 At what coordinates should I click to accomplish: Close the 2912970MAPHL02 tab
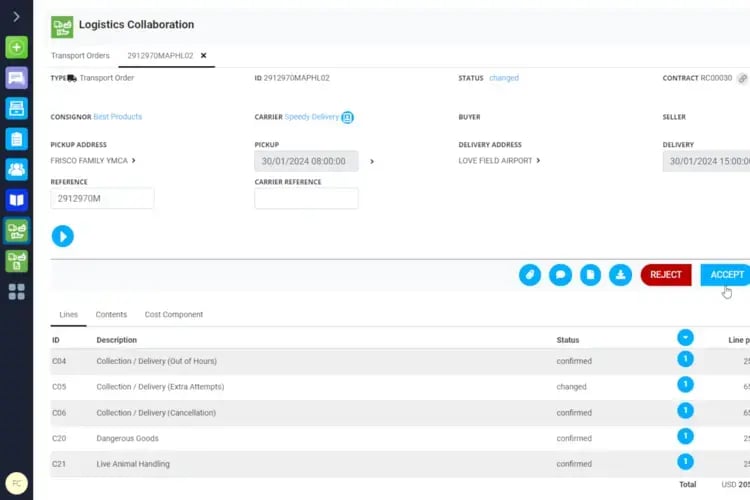tap(203, 56)
